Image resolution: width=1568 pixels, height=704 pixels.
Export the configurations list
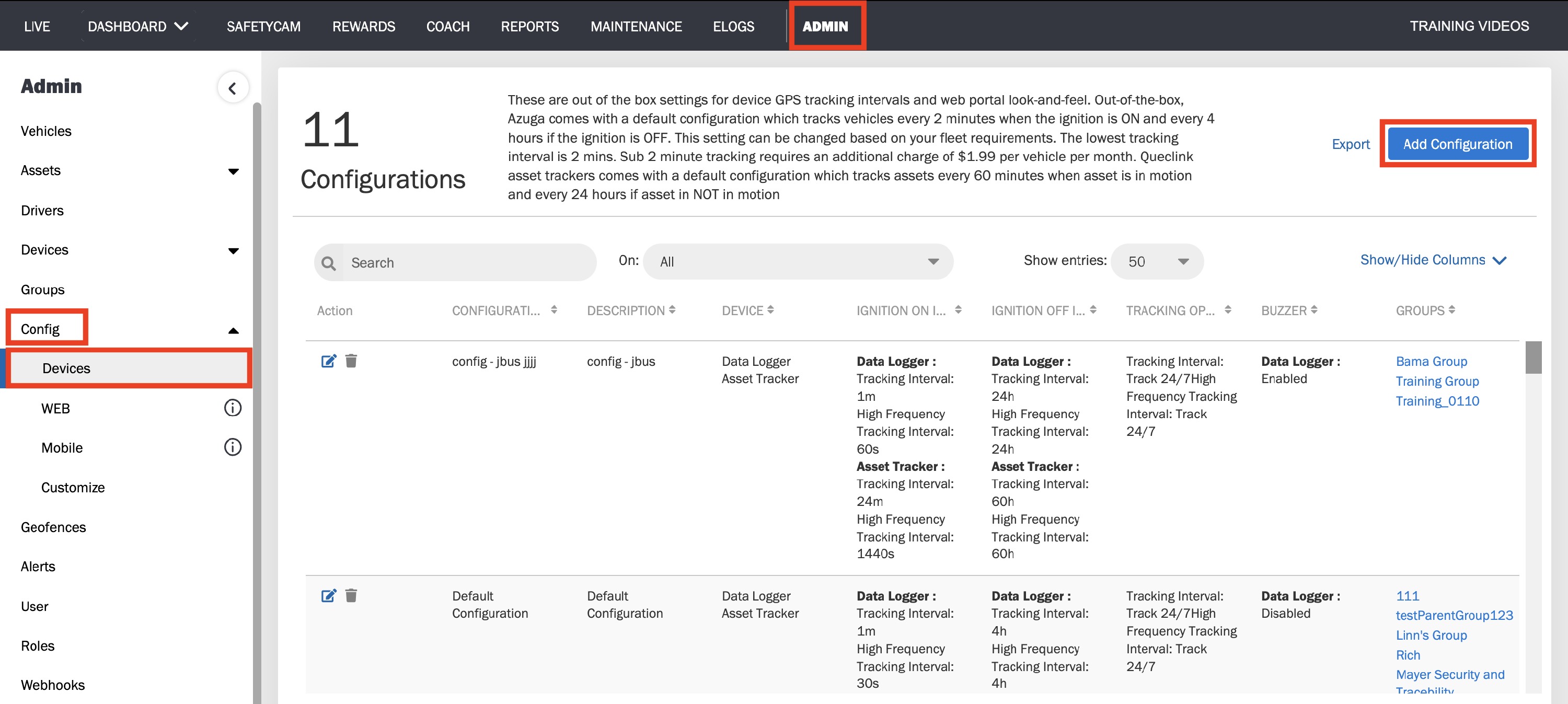click(x=1351, y=144)
